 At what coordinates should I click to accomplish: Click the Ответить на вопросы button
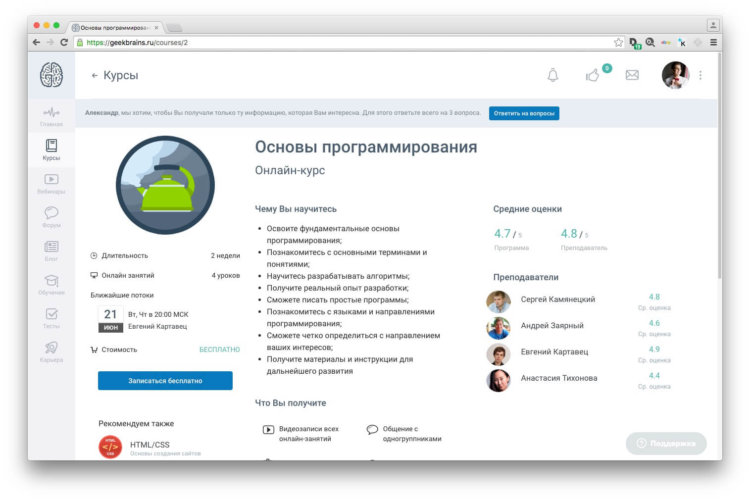[x=524, y=113]
